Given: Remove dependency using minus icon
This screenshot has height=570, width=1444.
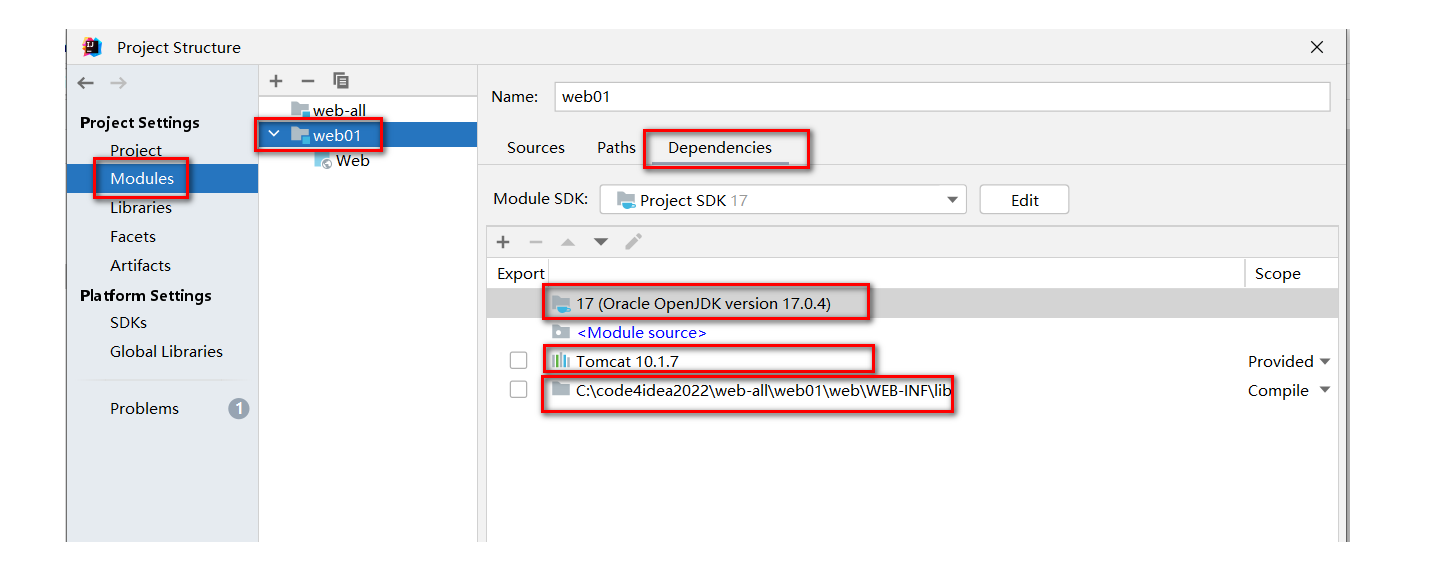Looking at the screenshot, I should point(536,242).
